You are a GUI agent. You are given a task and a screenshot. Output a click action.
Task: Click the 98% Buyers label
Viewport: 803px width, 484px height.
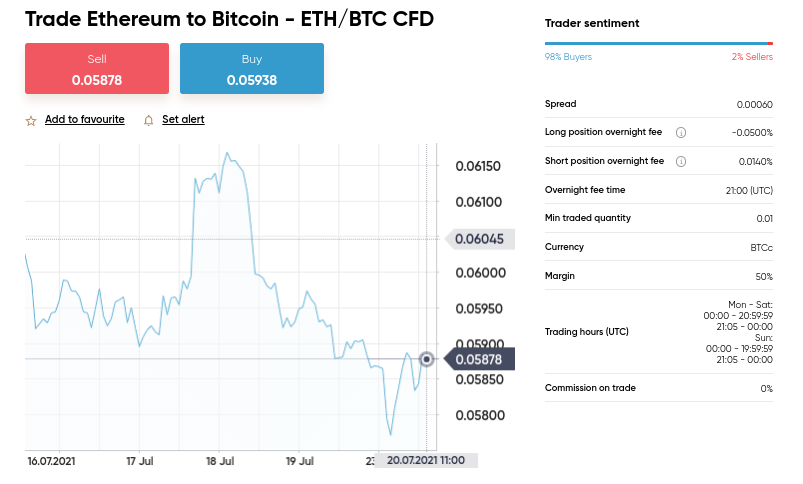point(568,57)
